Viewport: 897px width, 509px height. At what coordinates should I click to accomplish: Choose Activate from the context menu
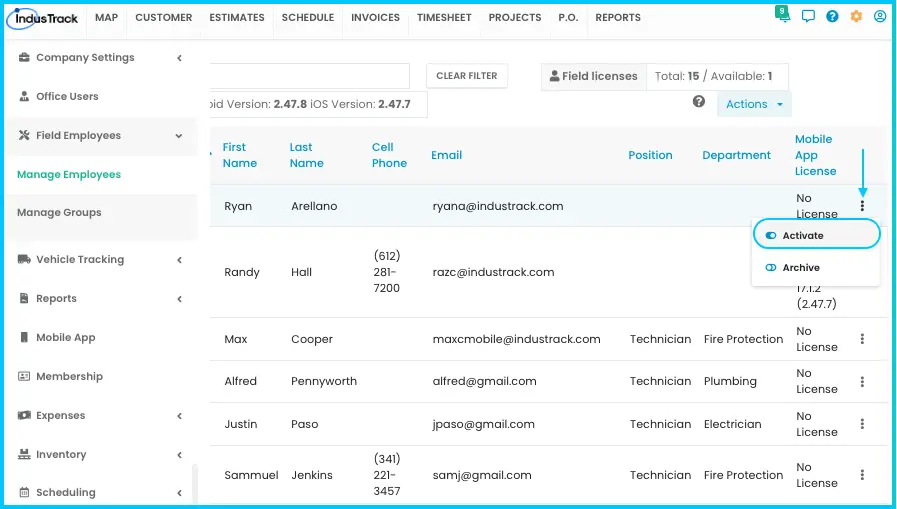click(x=816, y=236)
